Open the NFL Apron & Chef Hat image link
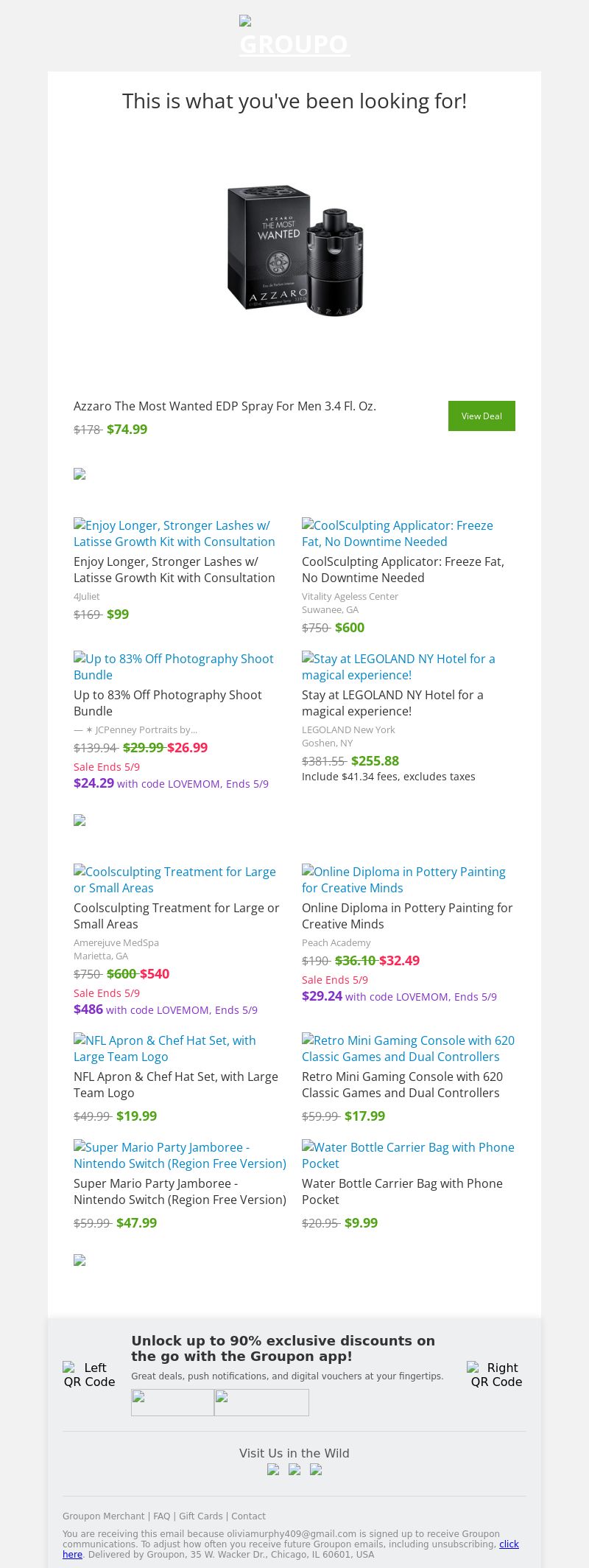589x1568 pixels. click(x=165, y=1049)
